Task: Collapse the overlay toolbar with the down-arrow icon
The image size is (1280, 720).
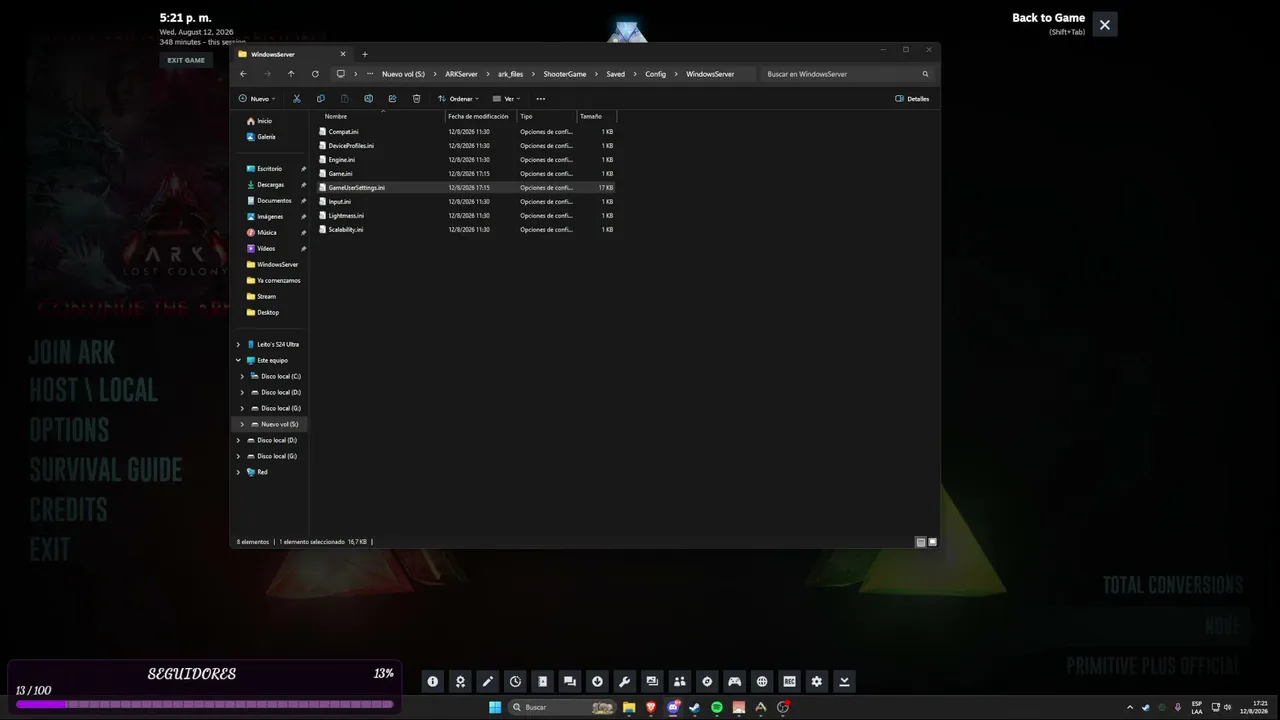Action: point(844,682)
